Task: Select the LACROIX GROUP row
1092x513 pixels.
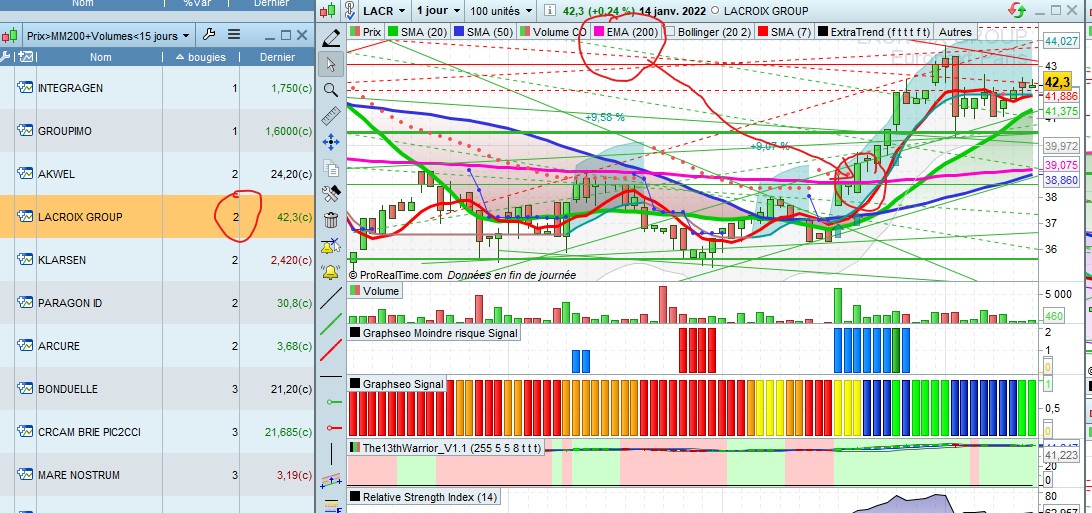Action: pyautogui.click(x=157, y=217)
